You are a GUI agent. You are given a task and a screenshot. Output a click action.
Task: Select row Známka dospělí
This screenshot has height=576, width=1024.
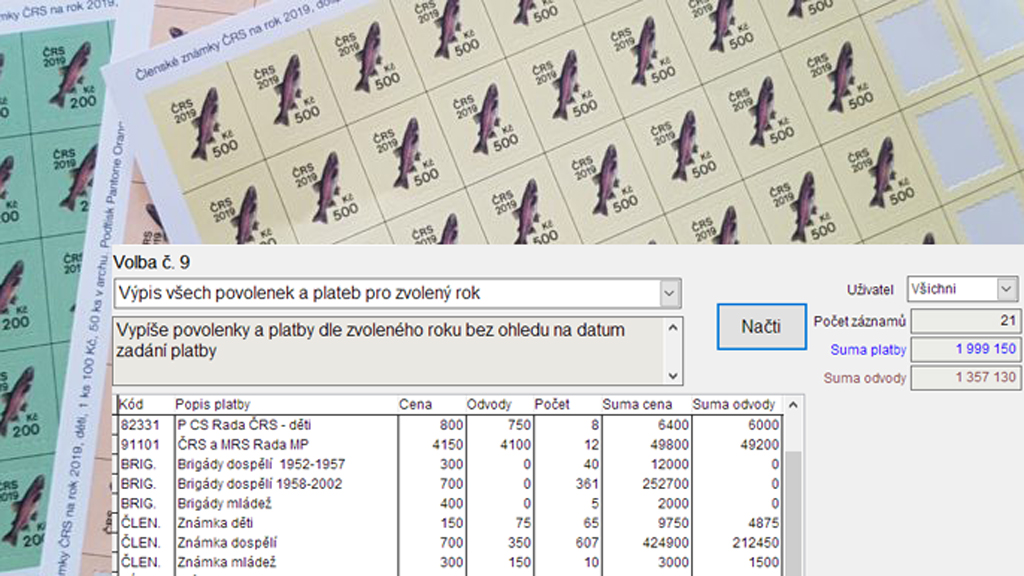[x=450, y=543]
